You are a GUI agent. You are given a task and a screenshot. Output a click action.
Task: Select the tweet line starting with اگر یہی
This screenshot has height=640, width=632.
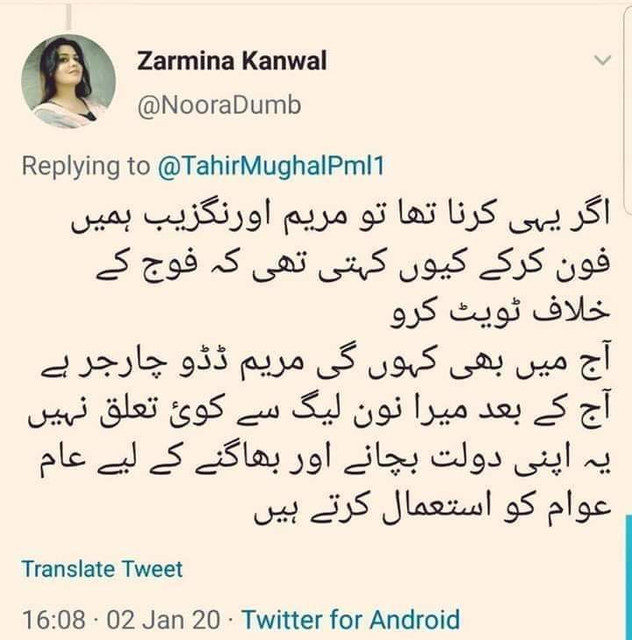[340, 218]
